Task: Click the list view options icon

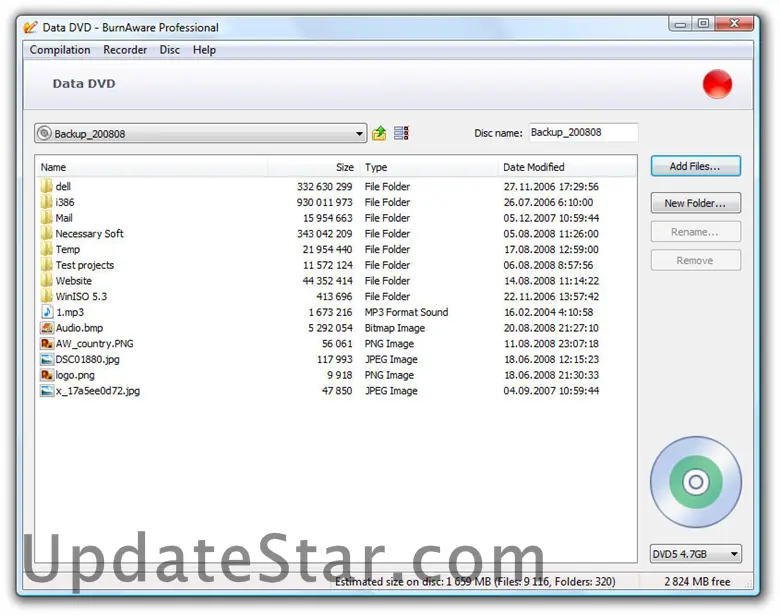Action: coord(401,133)
